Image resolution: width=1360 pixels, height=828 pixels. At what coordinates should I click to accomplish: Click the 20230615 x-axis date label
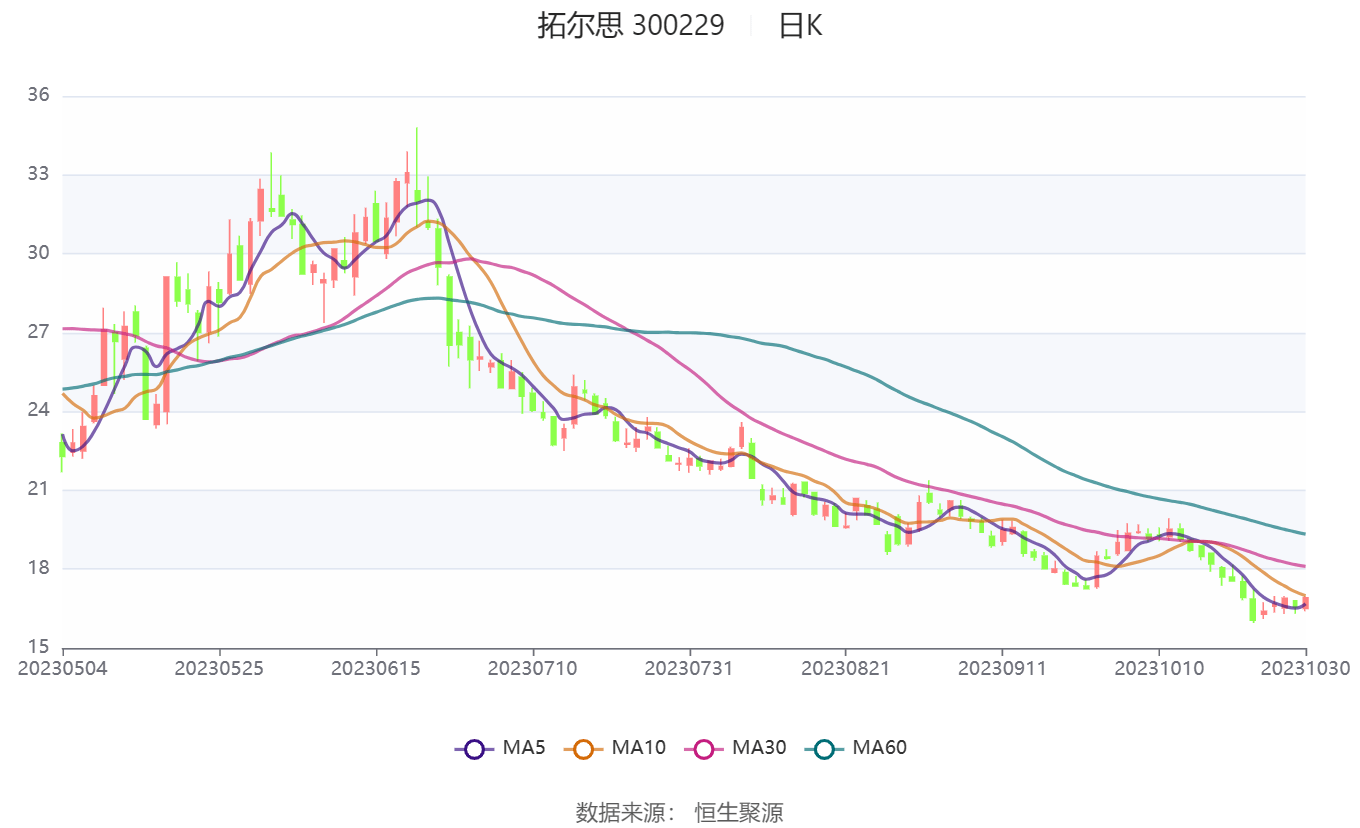click(x=376, y=668)
